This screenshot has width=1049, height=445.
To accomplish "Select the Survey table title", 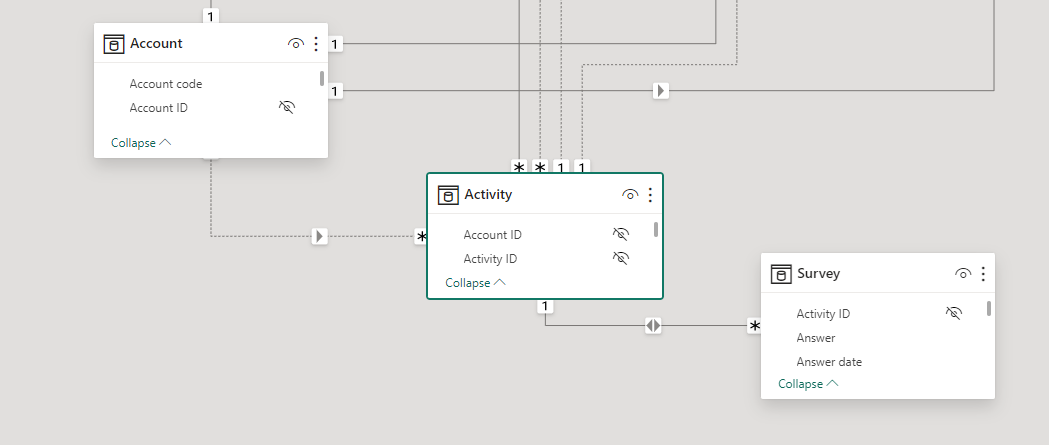I will [818, 274].
